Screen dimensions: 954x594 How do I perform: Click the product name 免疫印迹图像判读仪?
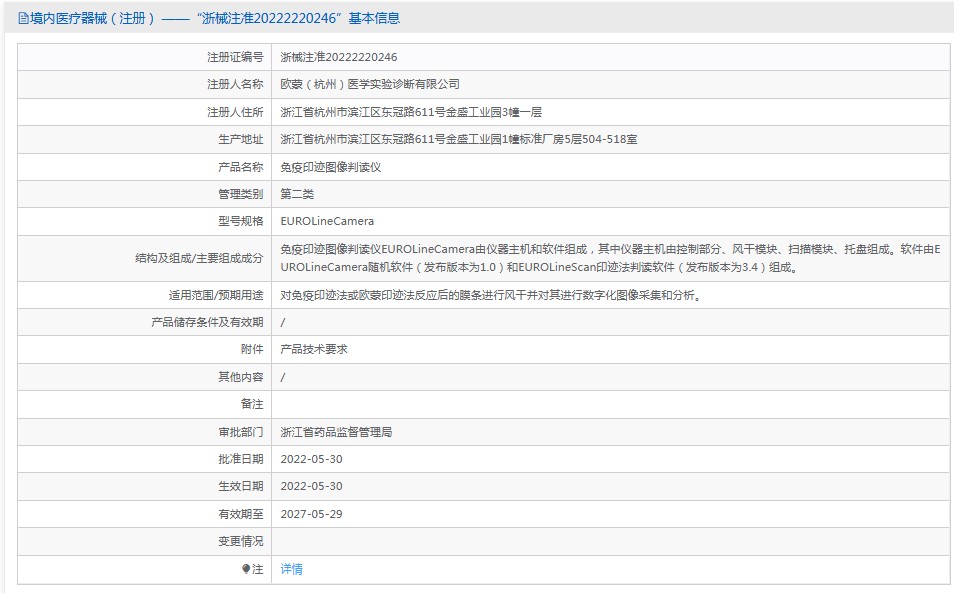pos(331,167)
